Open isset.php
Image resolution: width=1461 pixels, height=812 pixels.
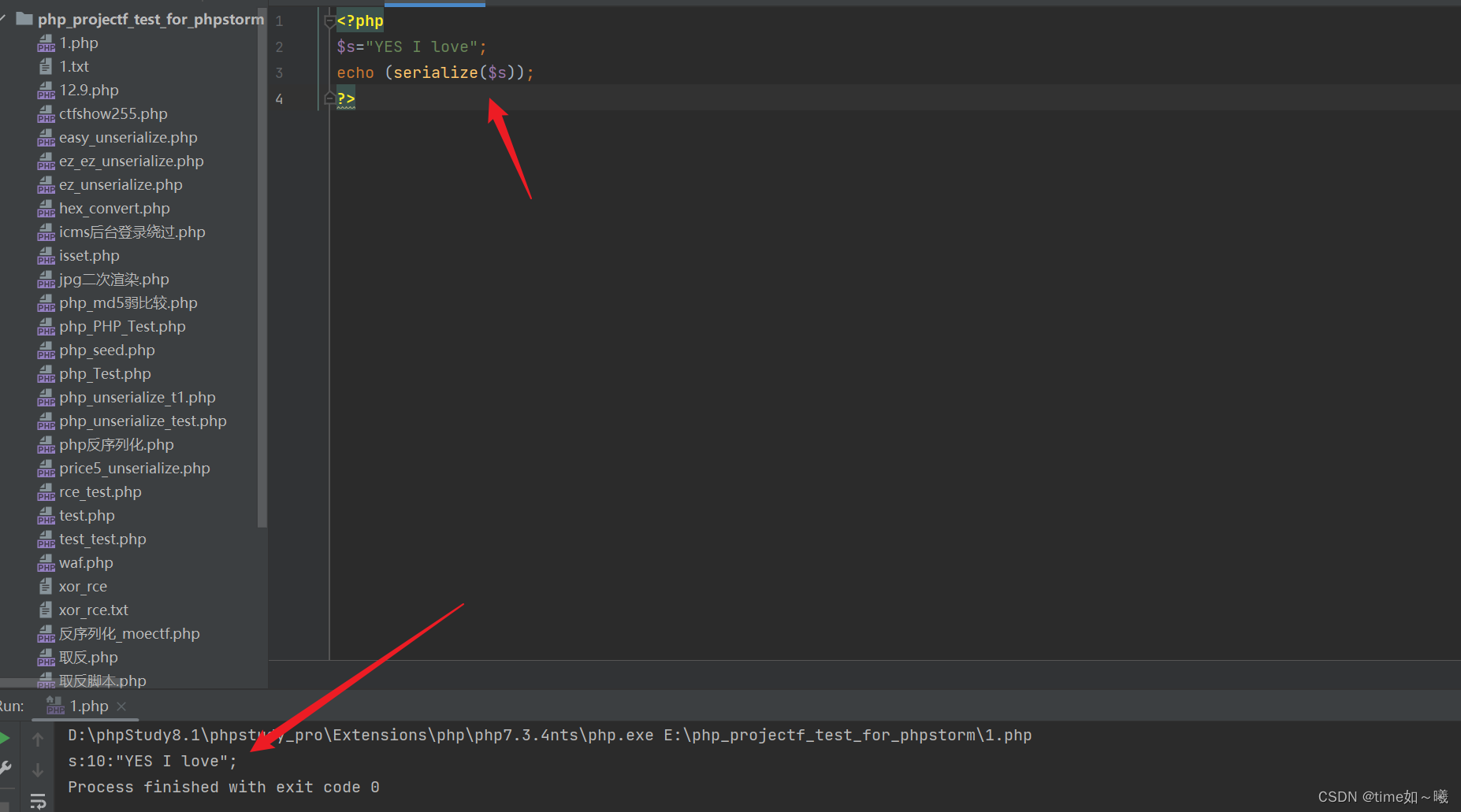[x=89, y=256]
